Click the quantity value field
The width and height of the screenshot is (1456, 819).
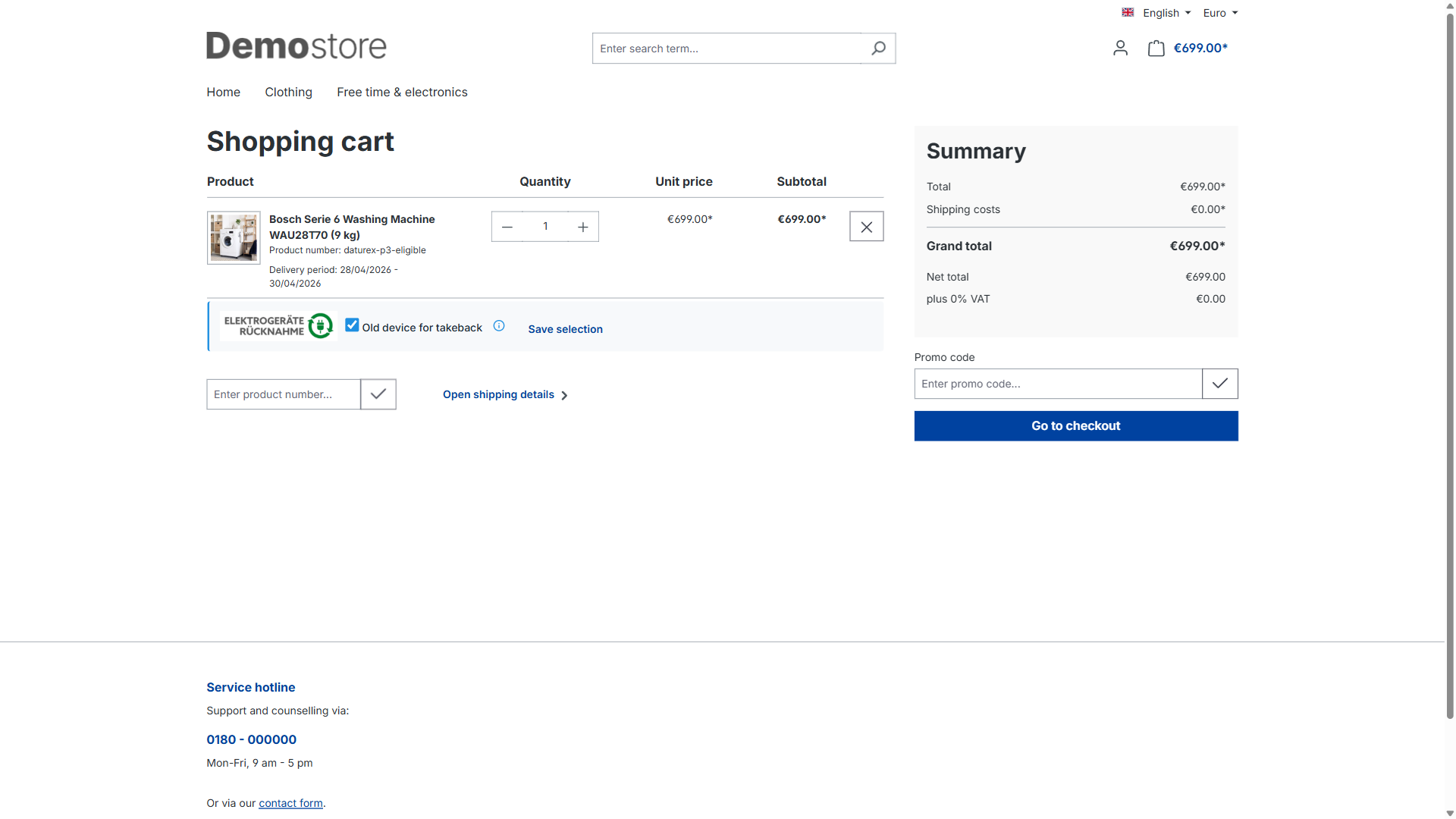click(545, 227)
